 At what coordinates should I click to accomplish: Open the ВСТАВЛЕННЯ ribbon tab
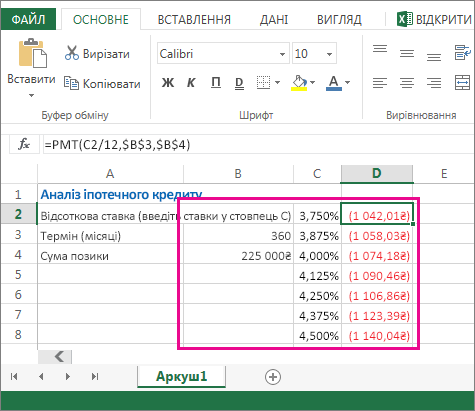tap(194, 20)
